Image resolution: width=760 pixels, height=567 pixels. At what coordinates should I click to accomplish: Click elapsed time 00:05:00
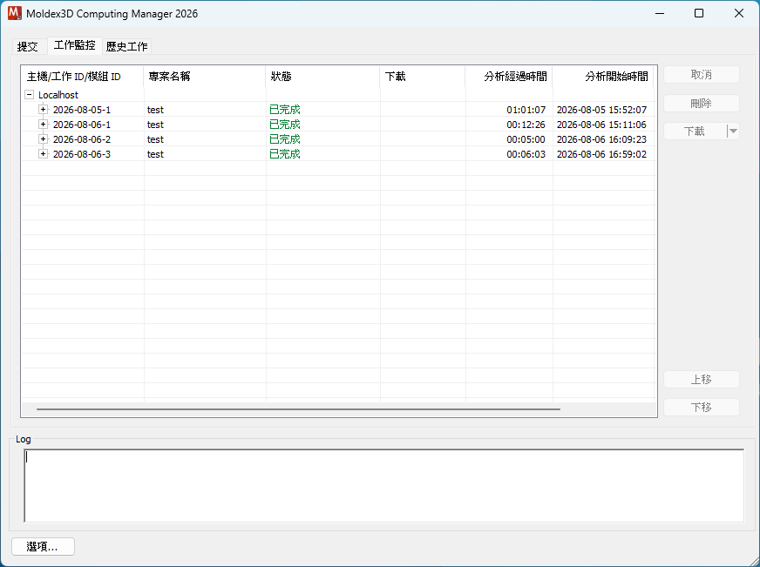pyautogui.click(x=526, y=140)
